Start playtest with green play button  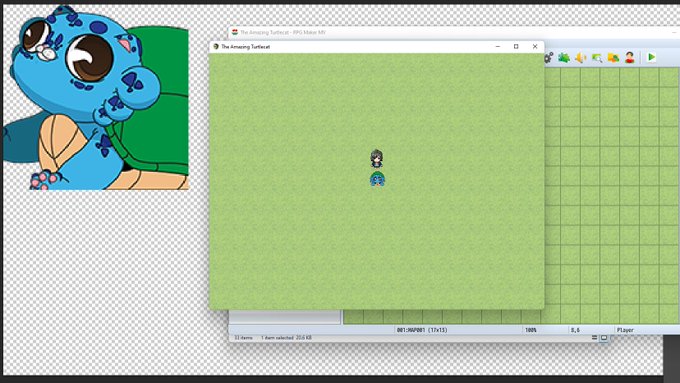651,57
